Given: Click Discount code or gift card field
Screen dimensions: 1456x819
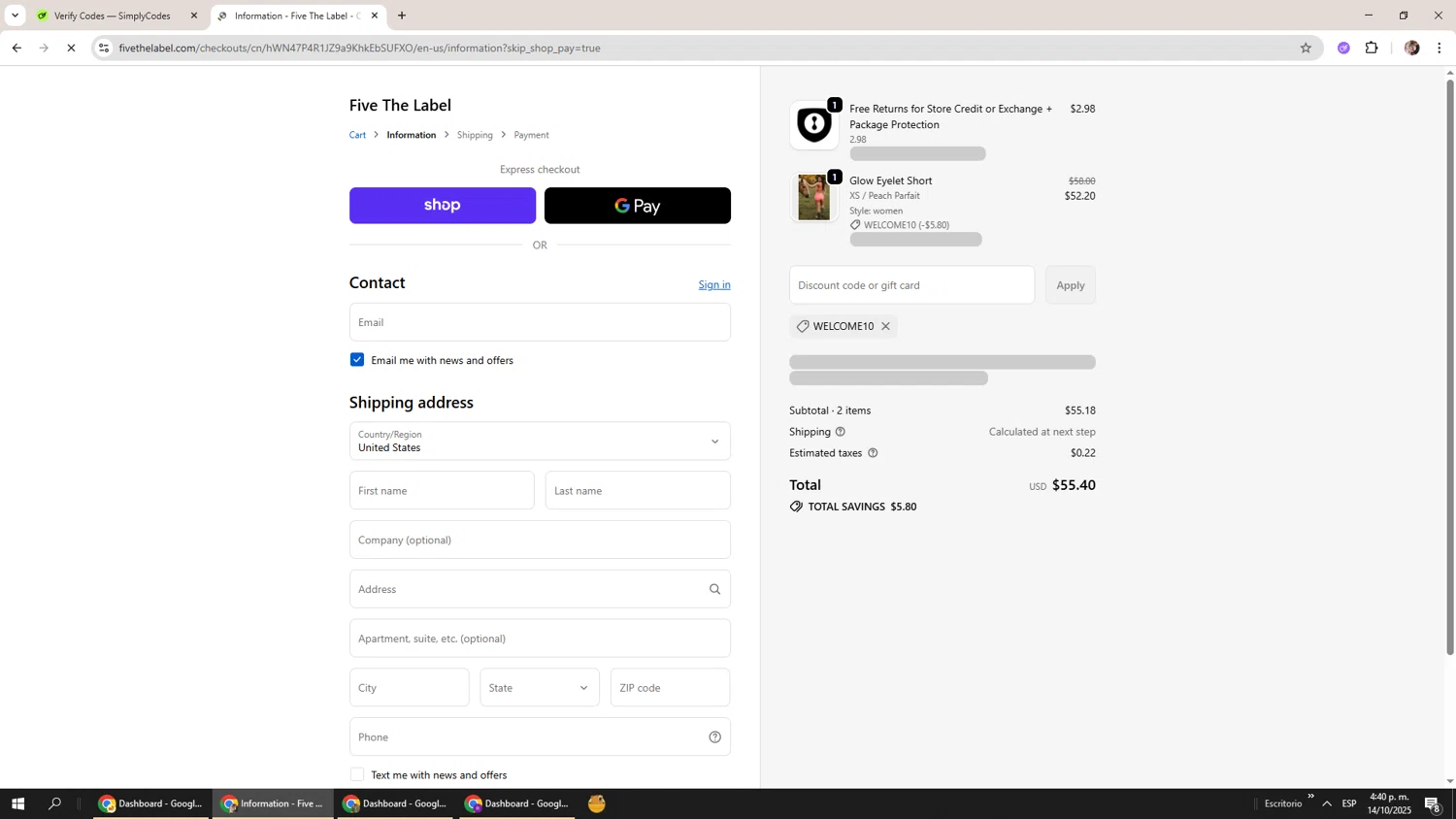Looking at the screenshot, I should (x=912, y=285).
